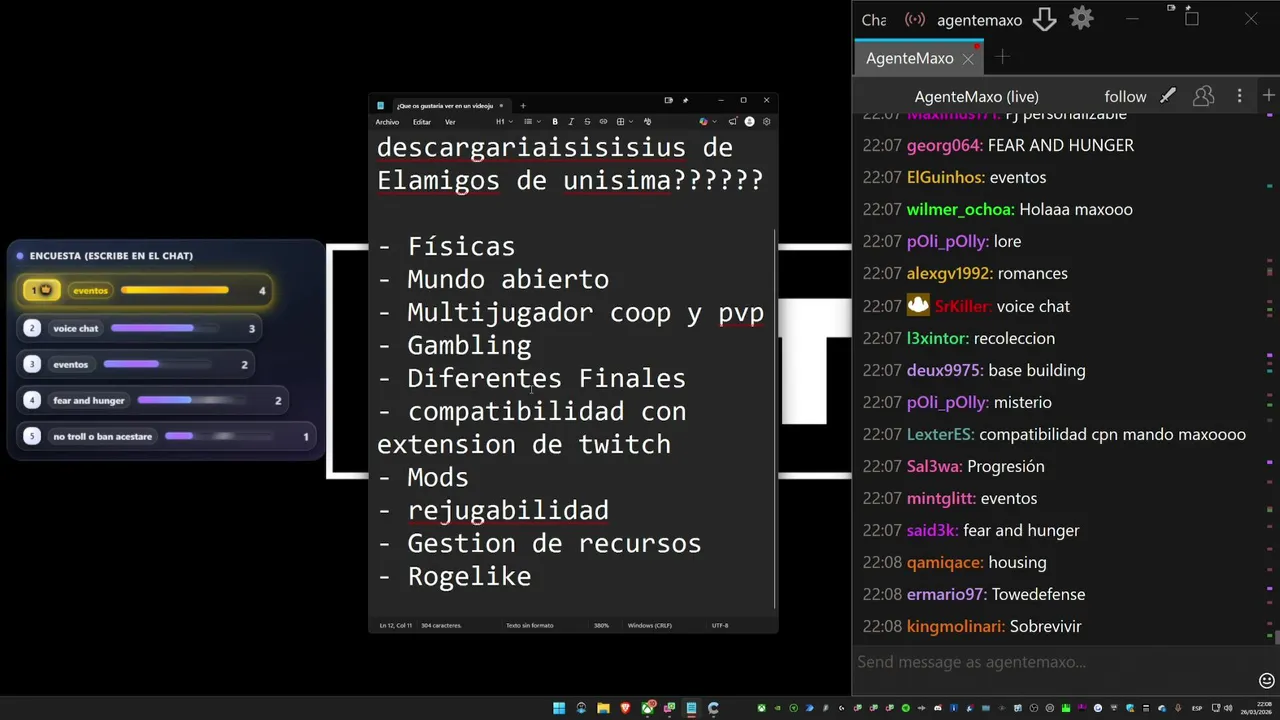The image size is (1280, 720).
Task: Open the Copilot dropdown in Notepad
Action: 708,122
